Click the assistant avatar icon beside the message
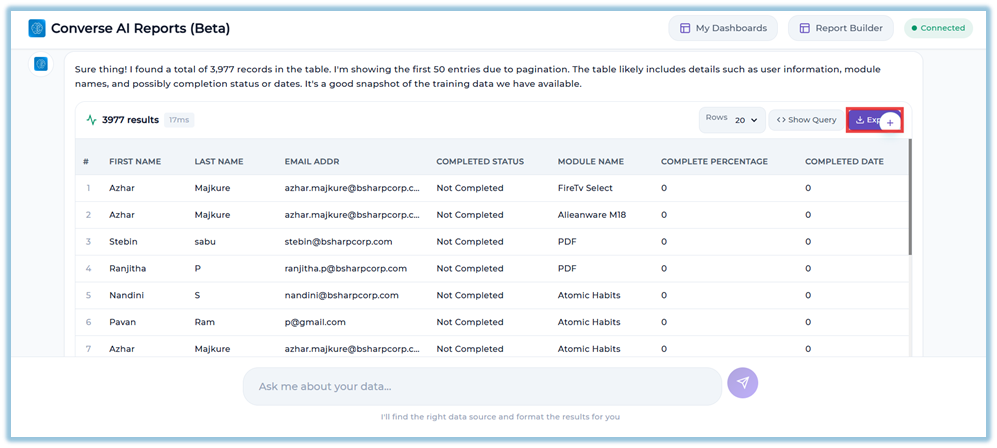Viewport: 997px width, 448px height. coord(41,64)
